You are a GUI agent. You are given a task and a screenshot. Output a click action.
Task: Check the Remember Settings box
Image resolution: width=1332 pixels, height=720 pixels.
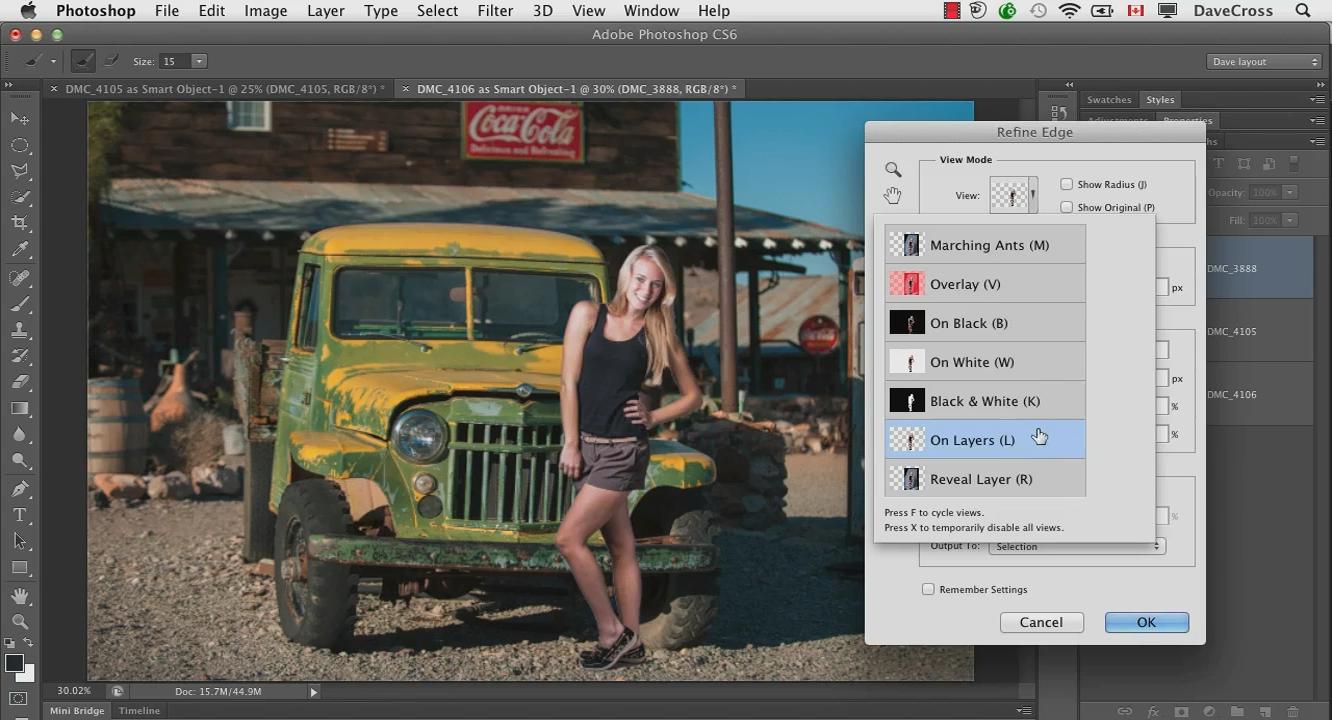point(928,589)
